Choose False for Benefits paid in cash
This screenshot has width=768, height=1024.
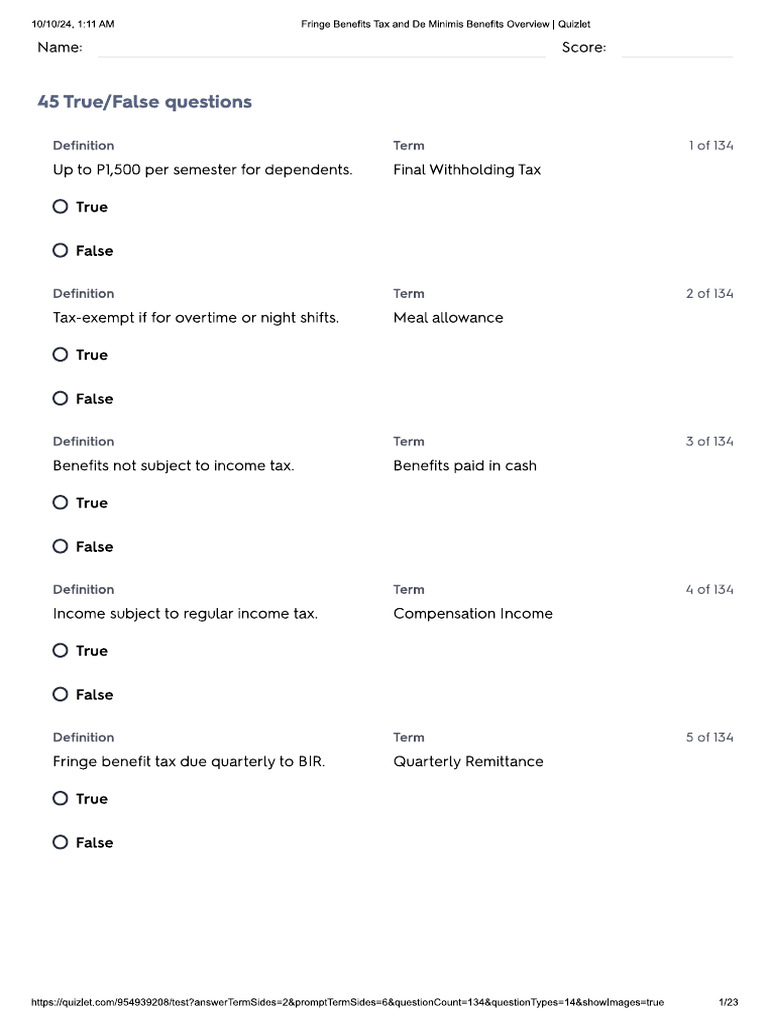(x=61, y=547)
